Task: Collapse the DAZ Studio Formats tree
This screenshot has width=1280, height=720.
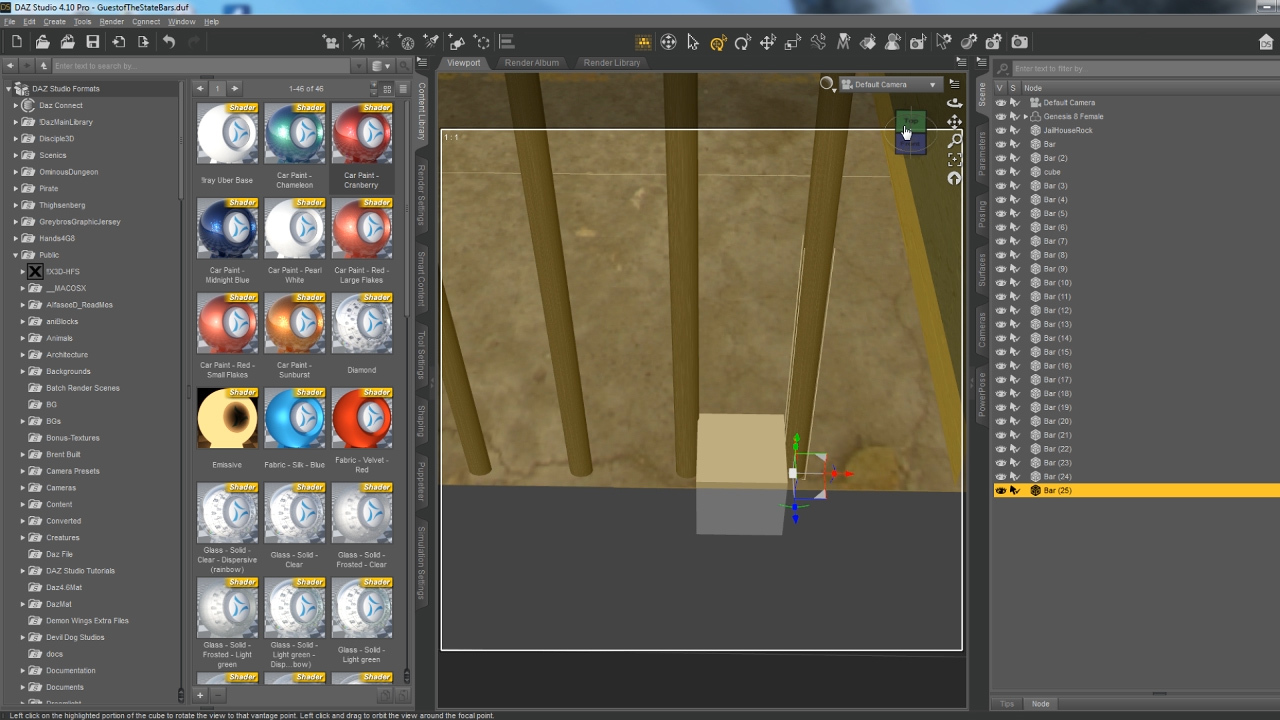Action: click(7, 88)
